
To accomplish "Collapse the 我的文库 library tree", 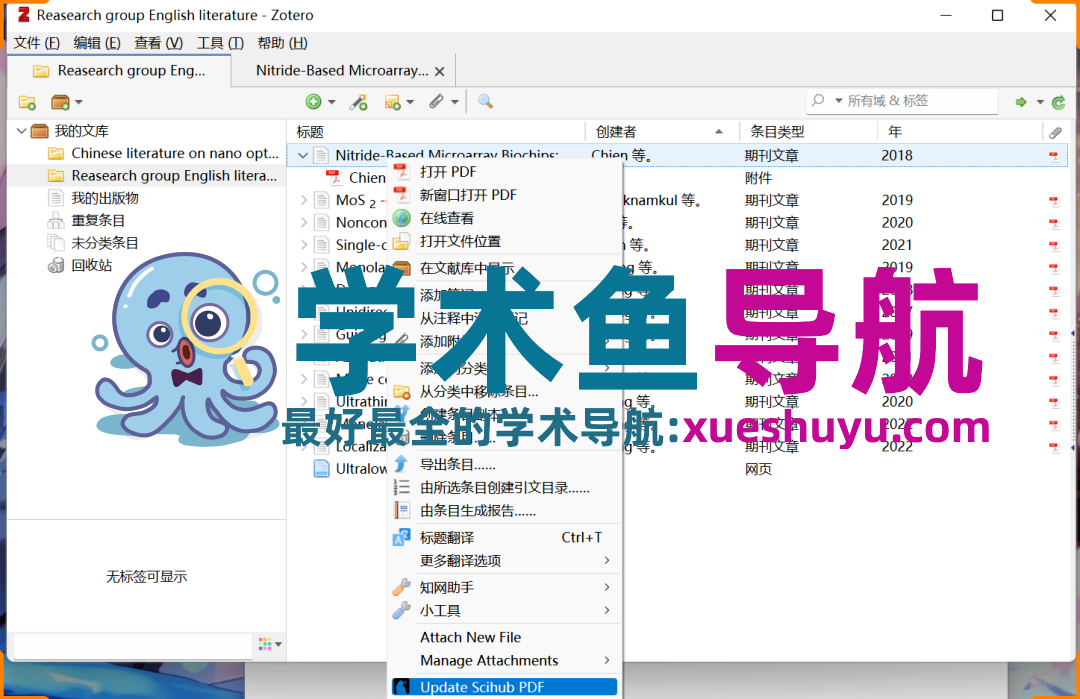I will click(x=21, y=131).
